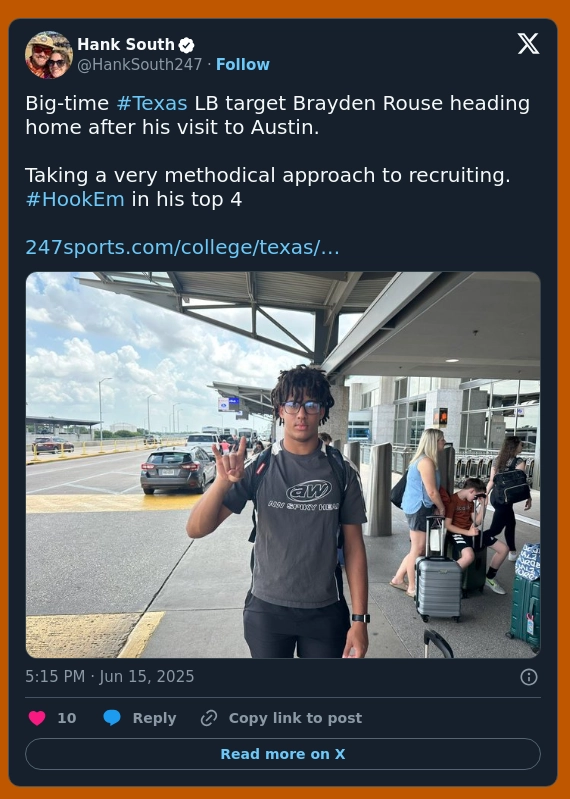Open Hank South's profile avatar
The image size is (570, 799).
(49, 55)
